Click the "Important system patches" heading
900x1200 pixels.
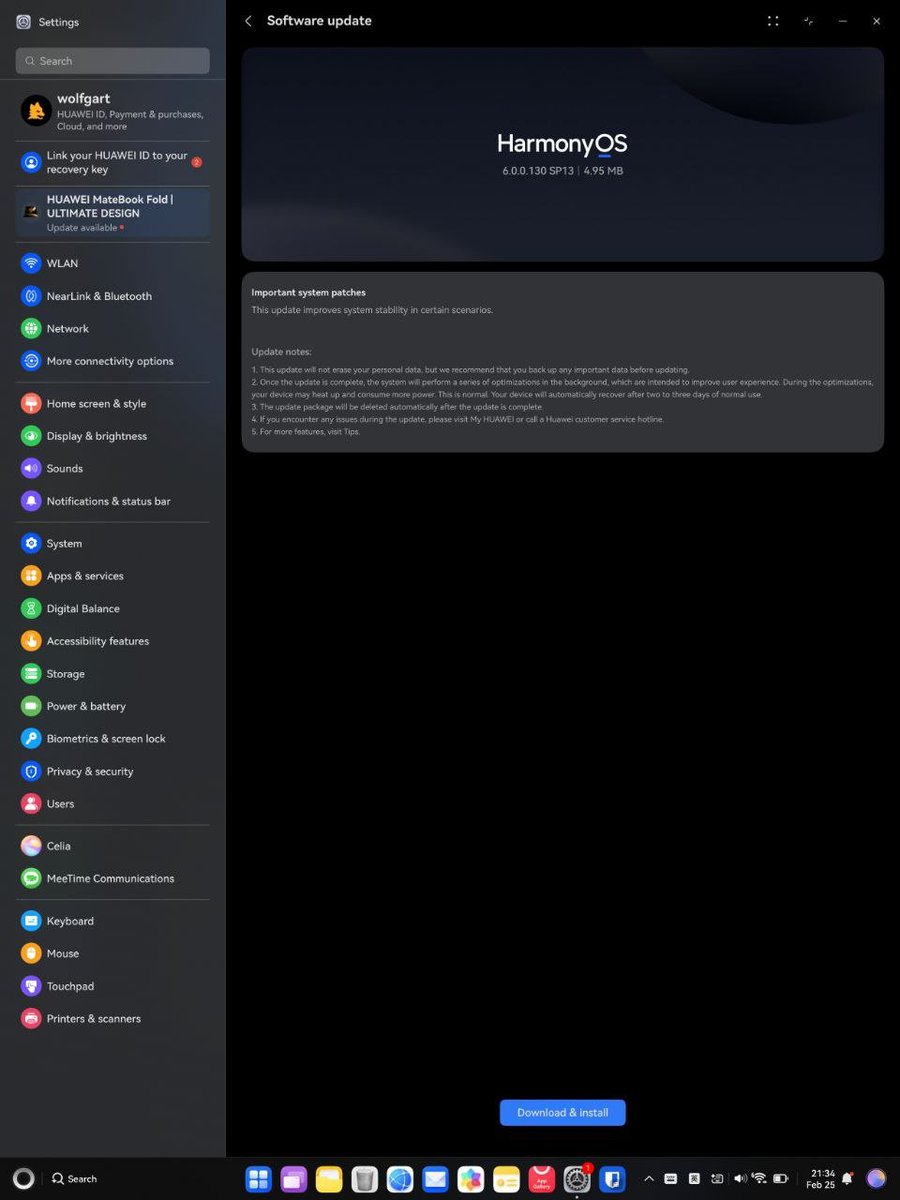point(308,293)
